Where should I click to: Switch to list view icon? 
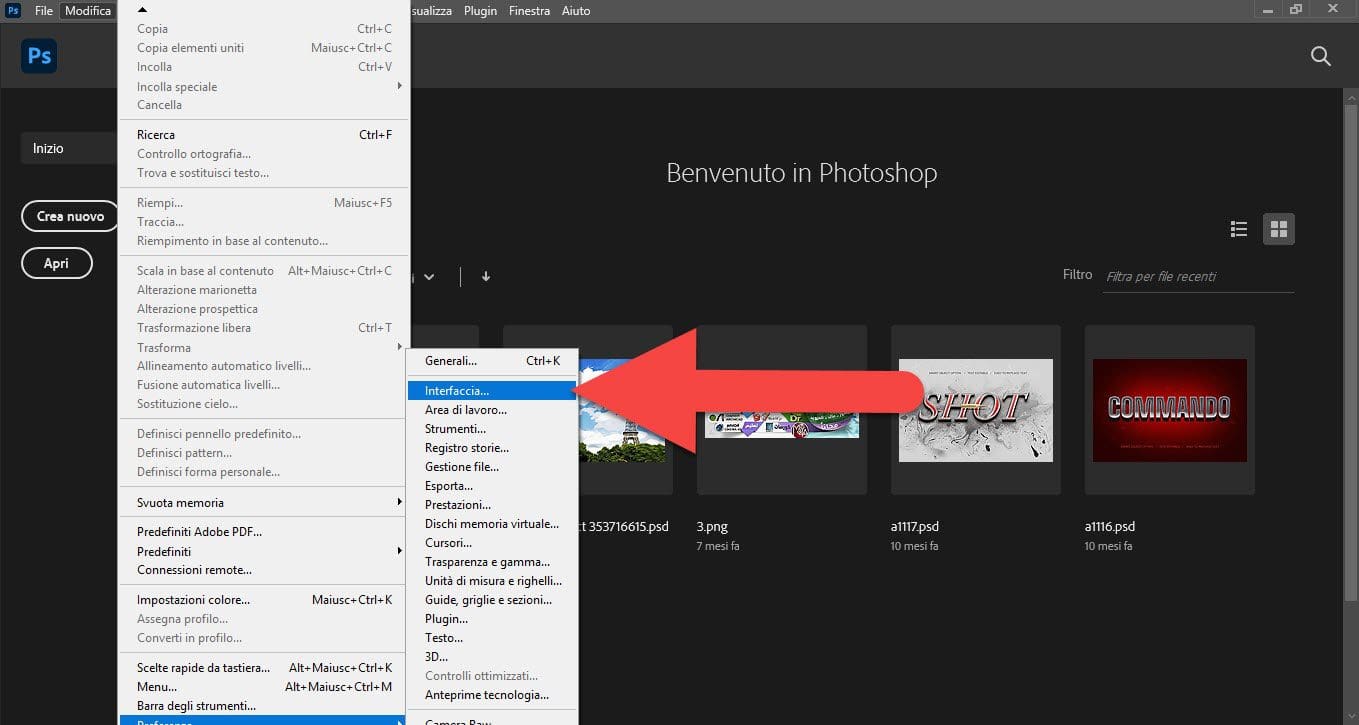[1239, 229]
